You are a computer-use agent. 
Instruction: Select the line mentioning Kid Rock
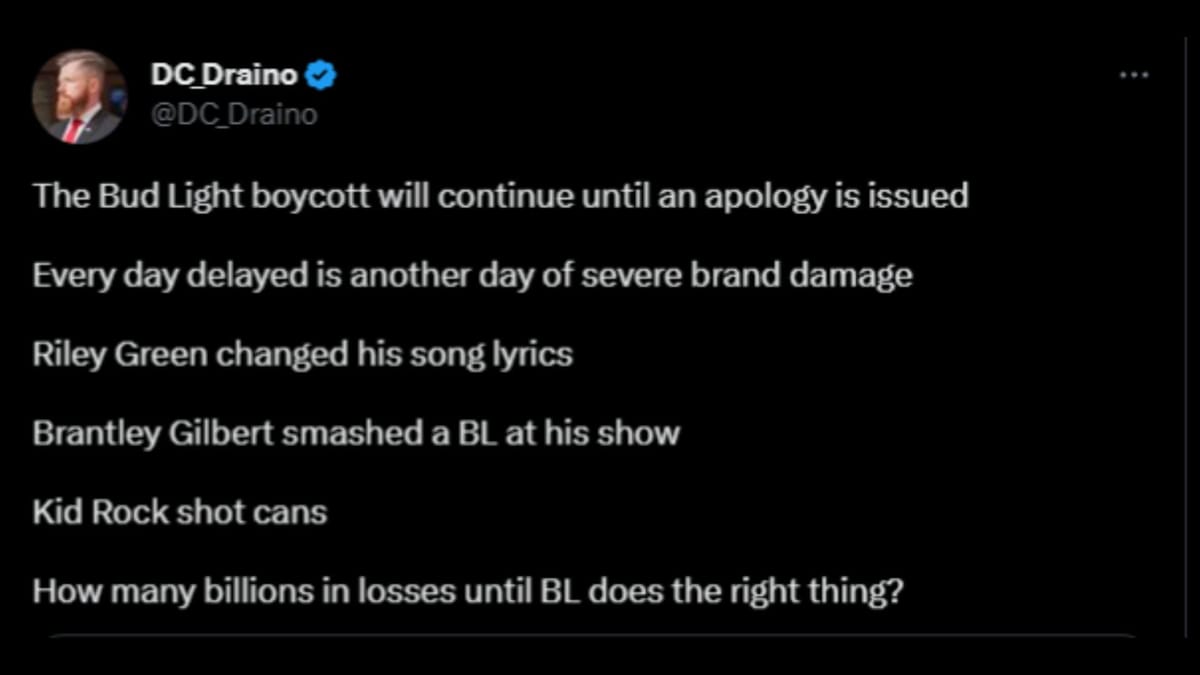(180, 511)
